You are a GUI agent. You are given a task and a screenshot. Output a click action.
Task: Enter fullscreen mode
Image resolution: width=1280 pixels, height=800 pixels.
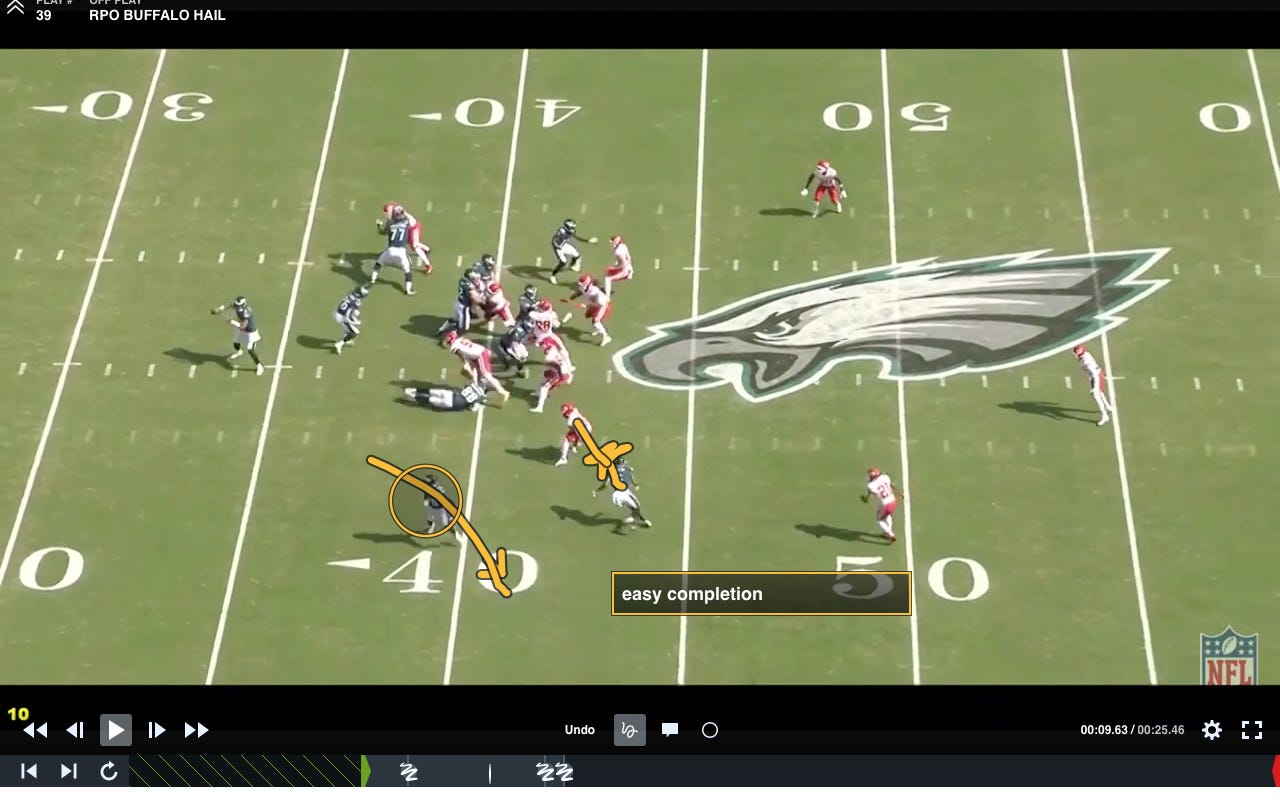1252,730
